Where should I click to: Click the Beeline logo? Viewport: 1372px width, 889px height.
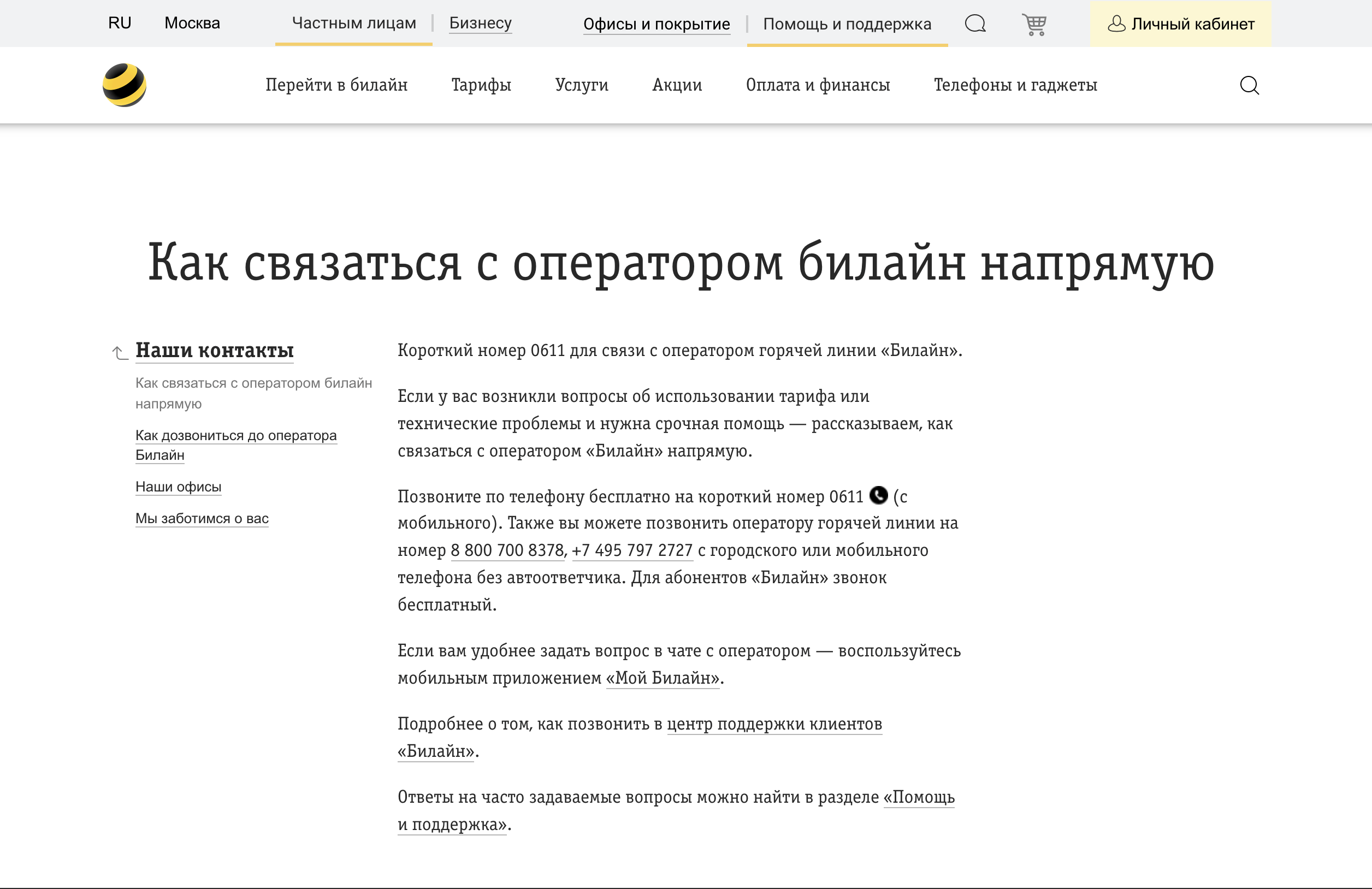[125, 85]
